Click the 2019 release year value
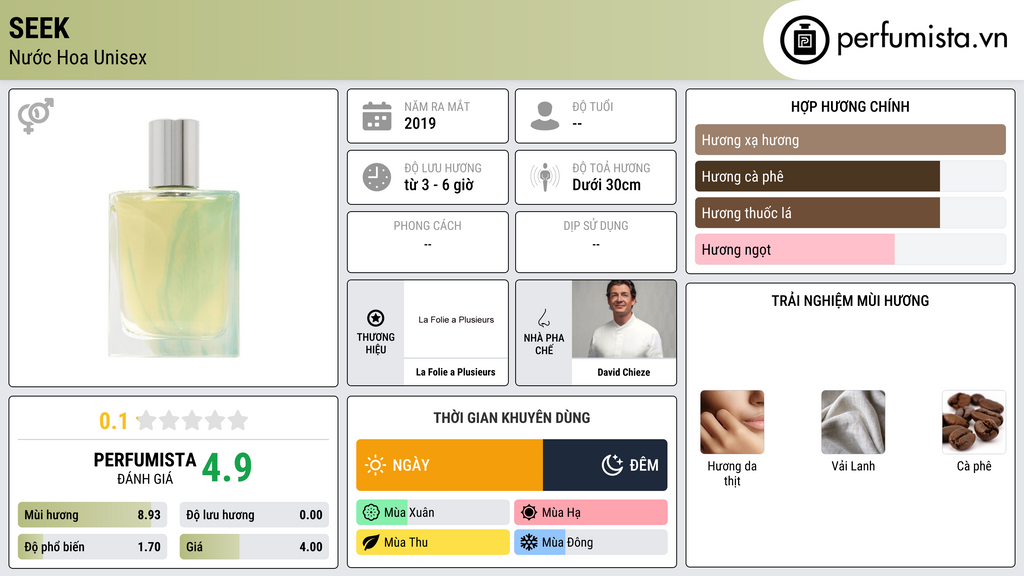Image resolution: width=1024 pixels, height=576 pixels. 420,123
